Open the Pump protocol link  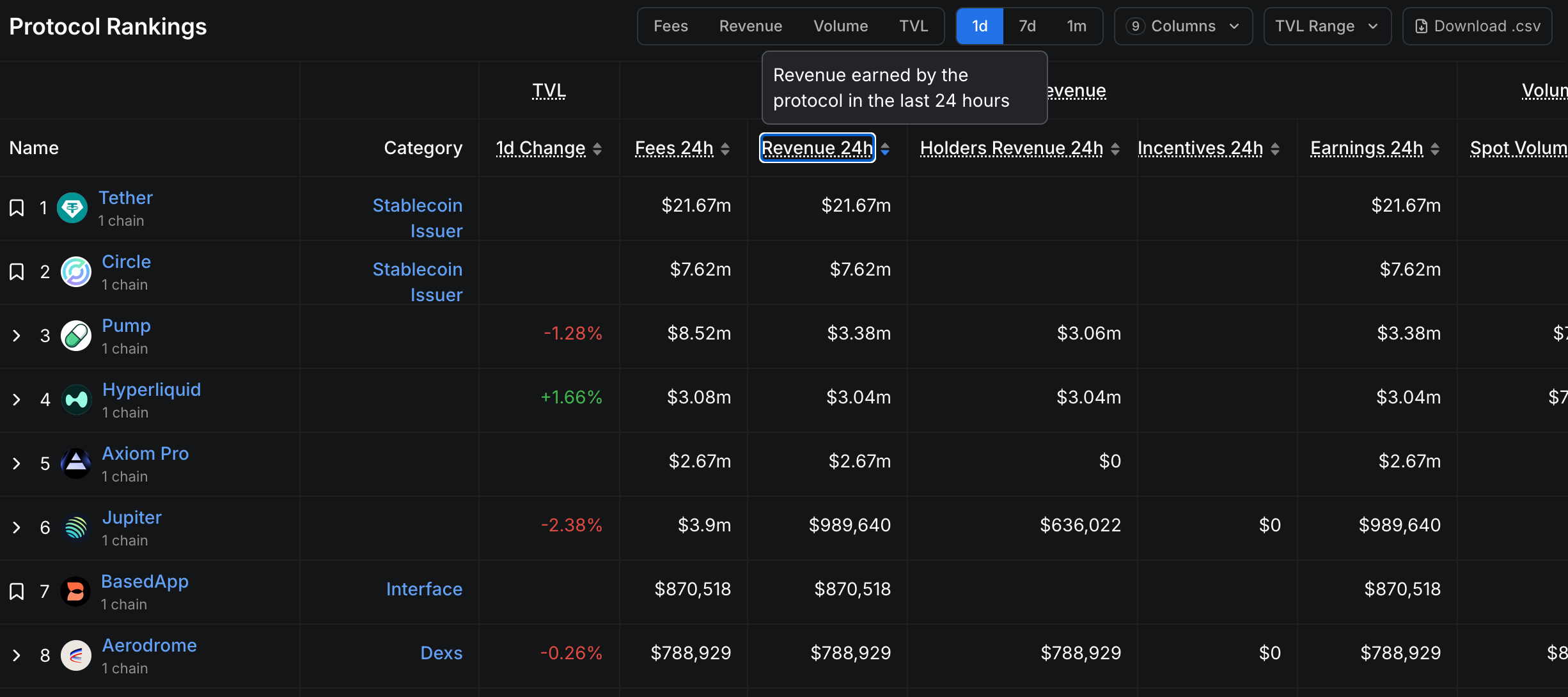tap(127, 325)
